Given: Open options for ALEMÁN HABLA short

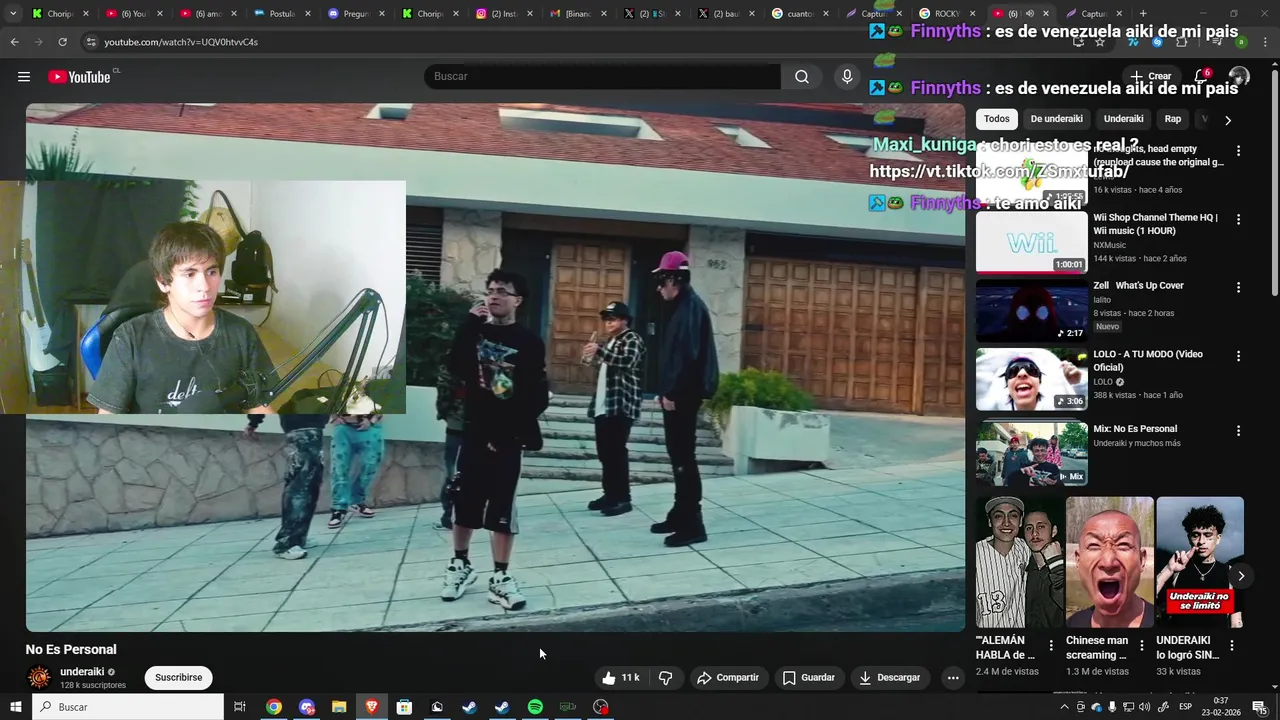Looking at the screenshot, I should click(x=1051, y=646).
